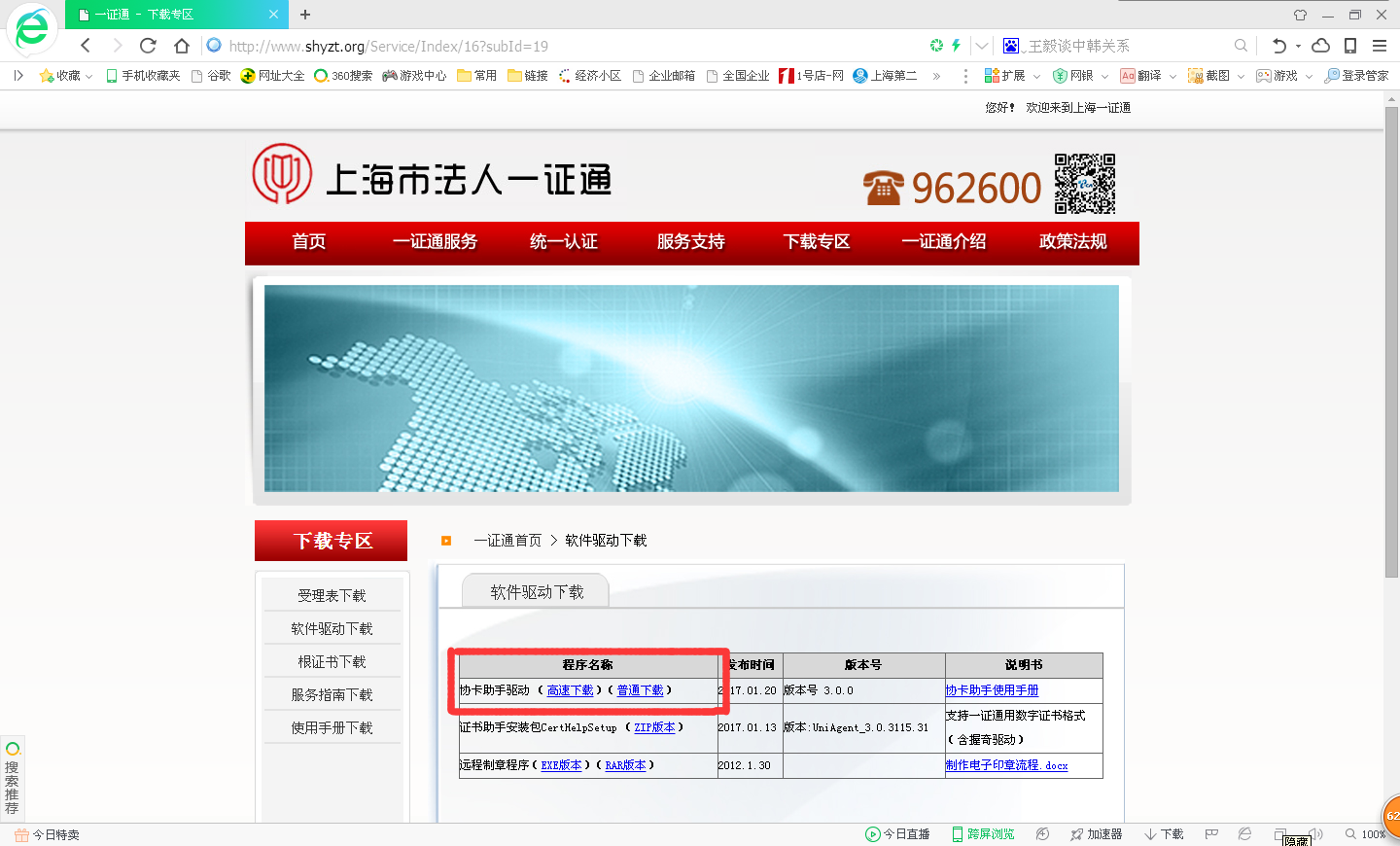Open the 下载 manager in status bar
This screenshot has width=1400, height=846.
tap(1164, 834)
